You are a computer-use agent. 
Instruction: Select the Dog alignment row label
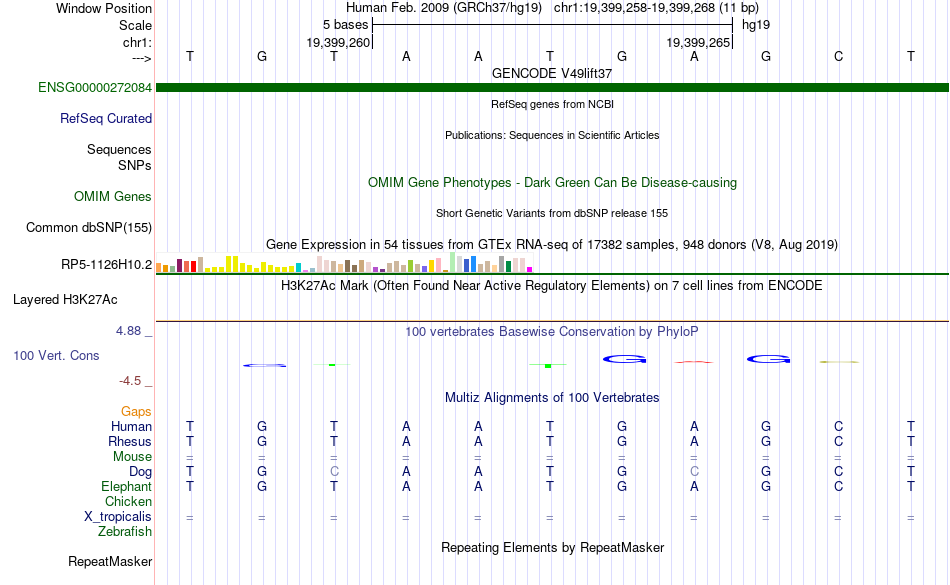(141, 471)
